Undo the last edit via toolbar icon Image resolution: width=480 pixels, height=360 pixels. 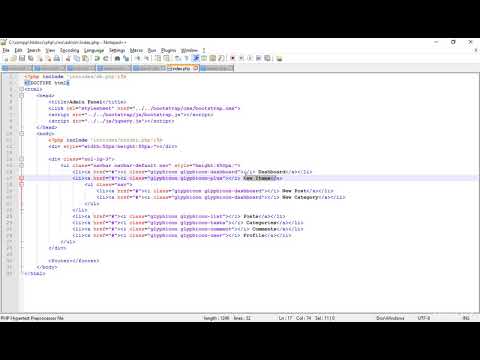pyautogui.click(x=97, y=58)
